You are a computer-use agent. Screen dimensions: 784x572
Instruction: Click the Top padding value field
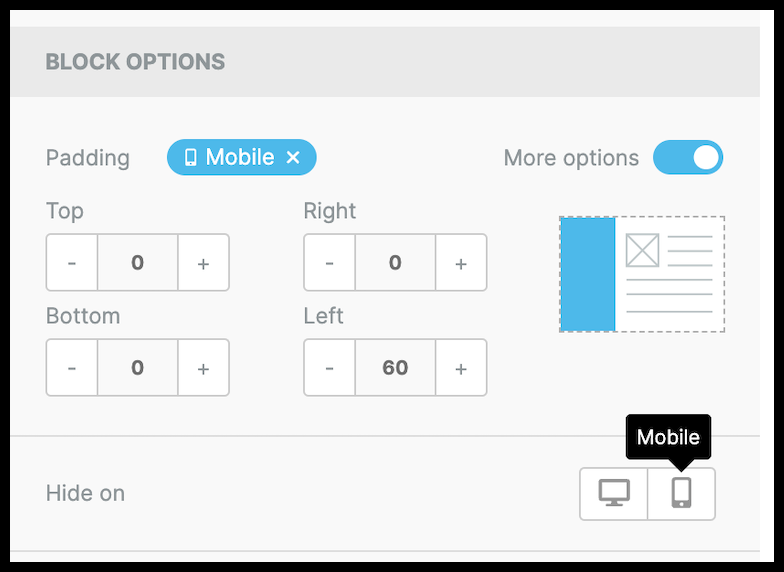coord(137,263)
